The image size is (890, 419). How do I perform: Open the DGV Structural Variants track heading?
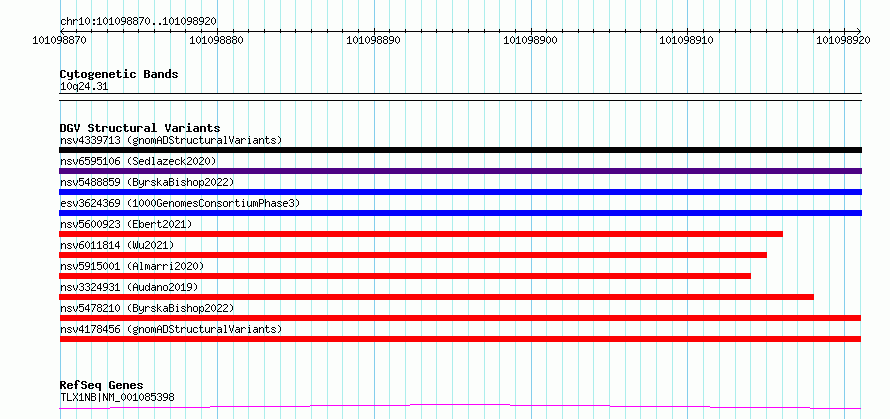coord(140,128)
